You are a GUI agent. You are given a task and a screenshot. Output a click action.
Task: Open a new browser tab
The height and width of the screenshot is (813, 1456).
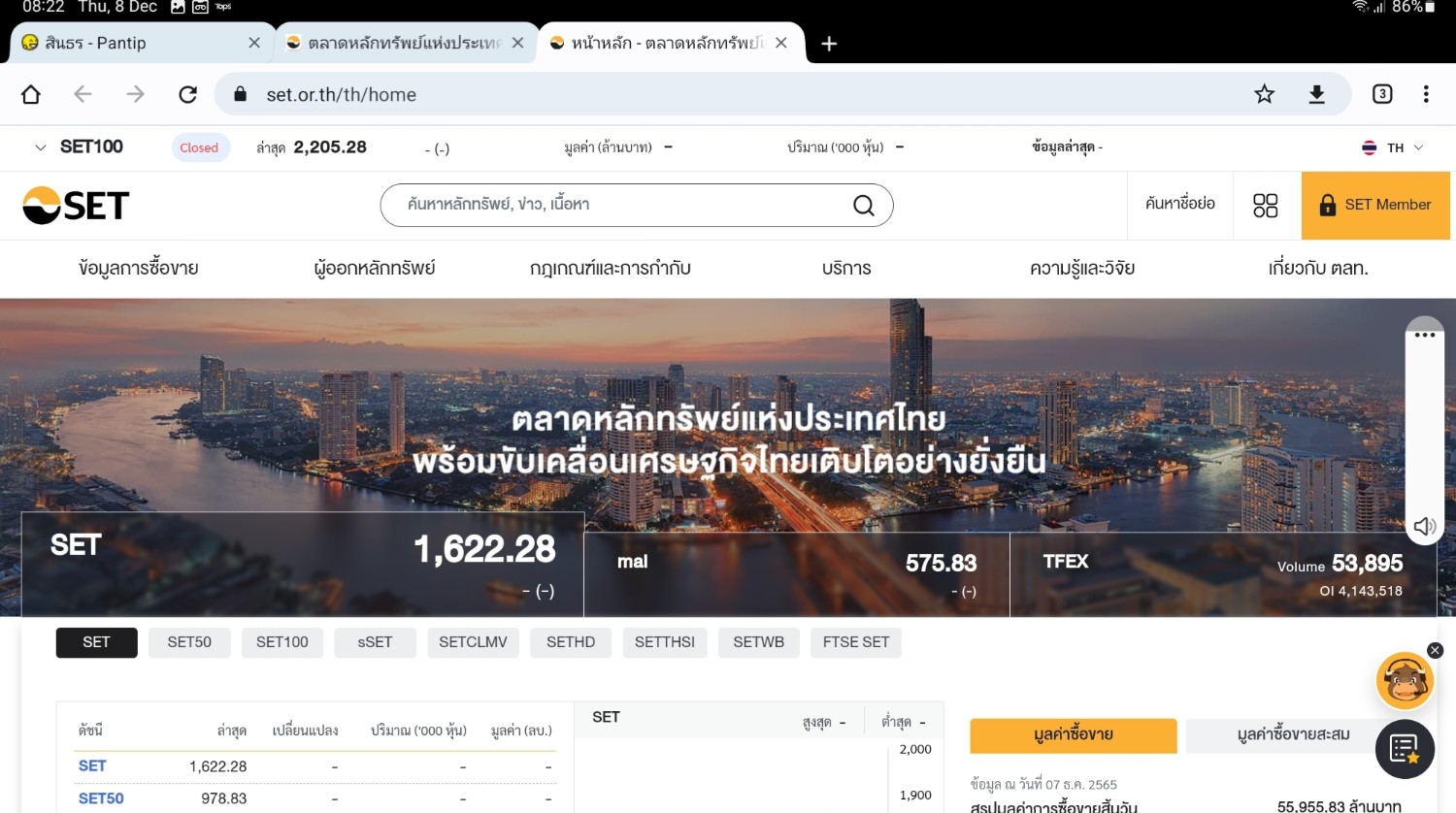pos(829,44)
